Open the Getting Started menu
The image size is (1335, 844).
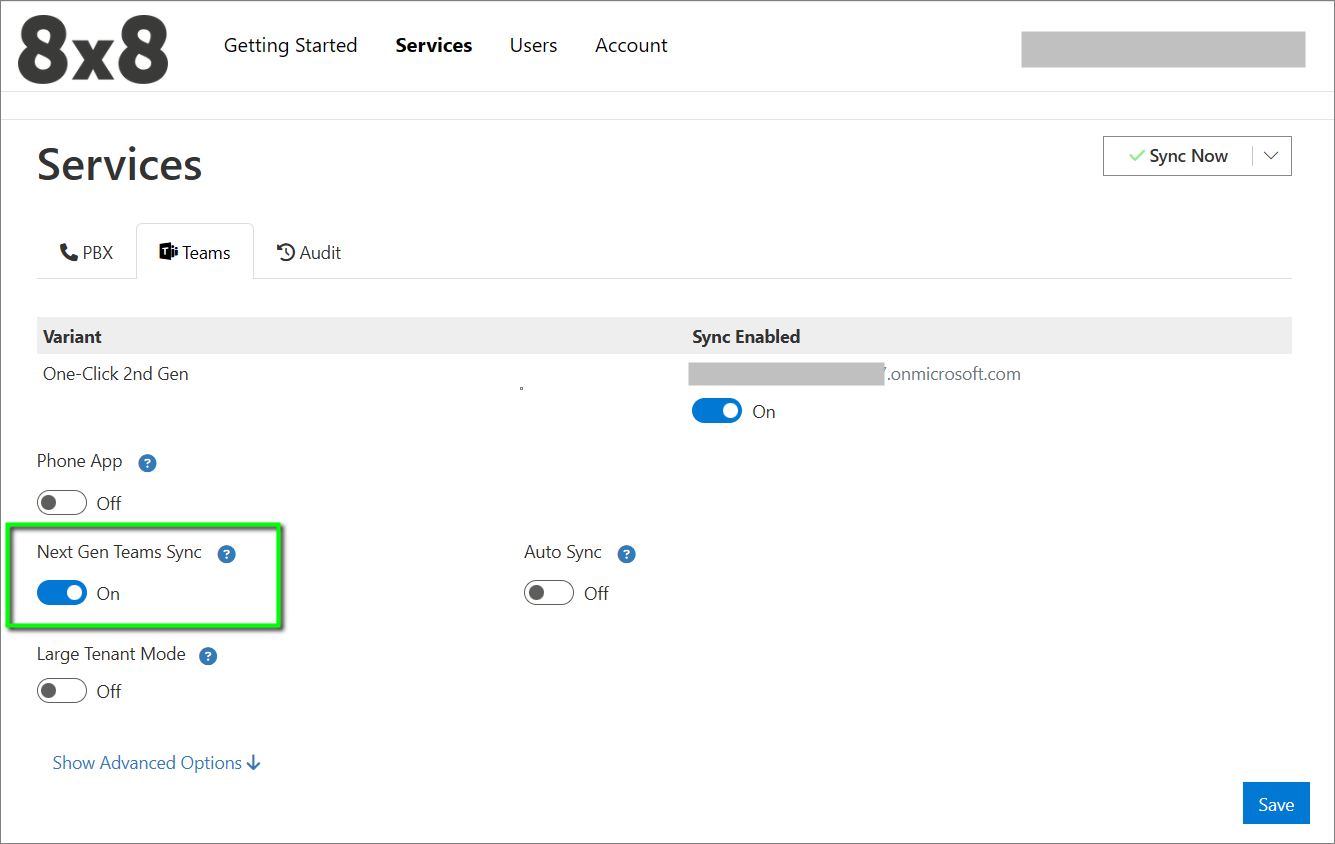click(290, 45)
